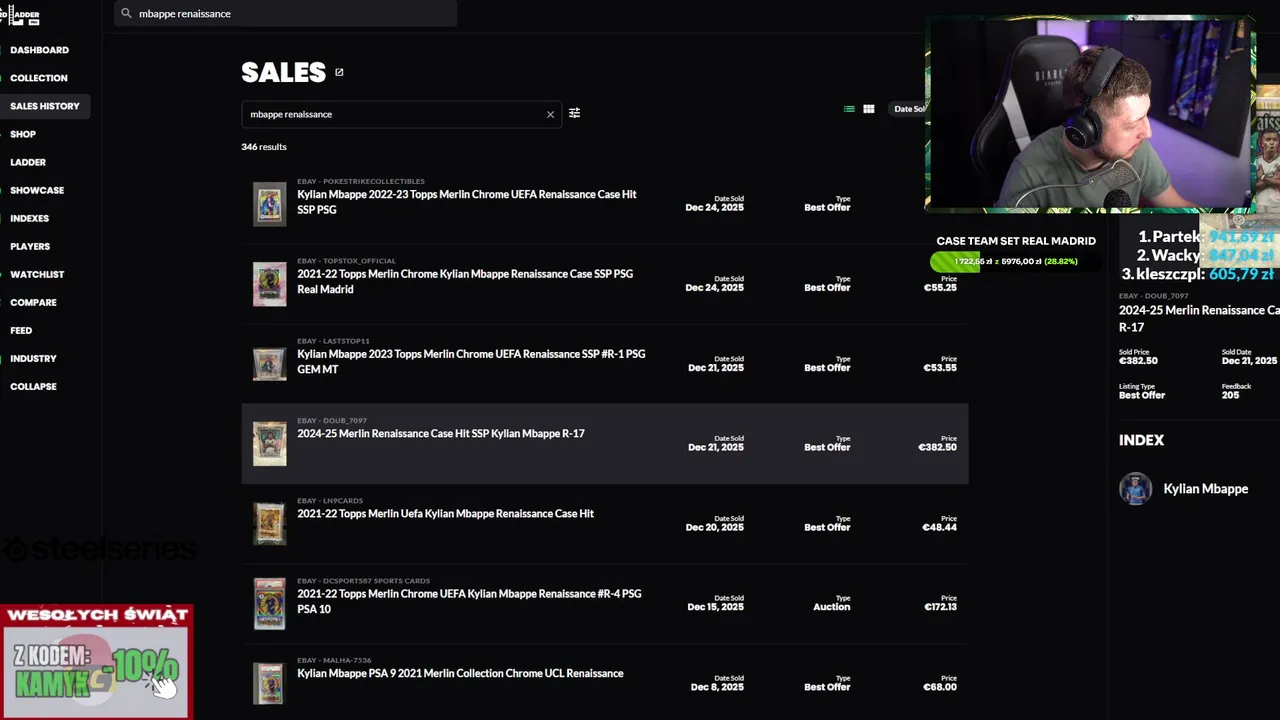Clear the sales search field with the X

point(550,114)
